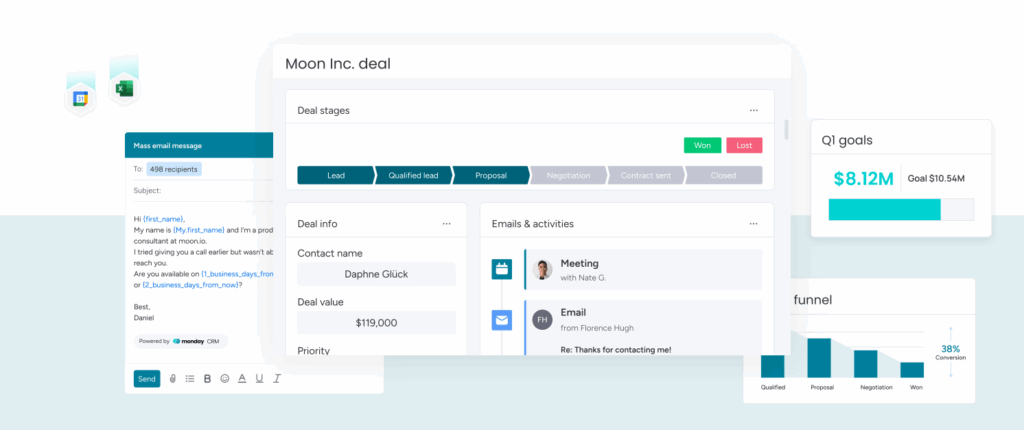
Task: Toggle underline formatting in email toolbar
Action: (x=259, y=379)
